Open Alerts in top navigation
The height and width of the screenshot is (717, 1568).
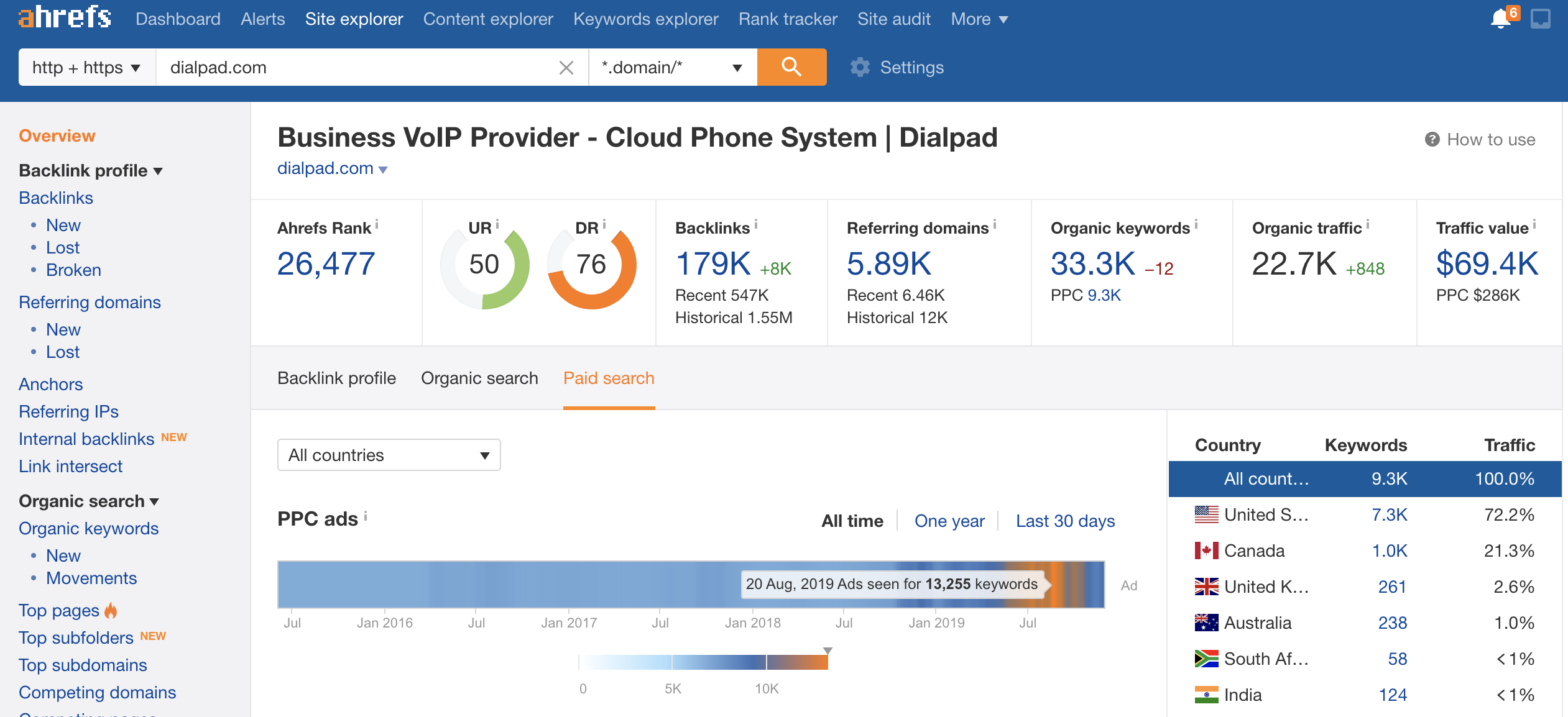(x=263, y=19)
